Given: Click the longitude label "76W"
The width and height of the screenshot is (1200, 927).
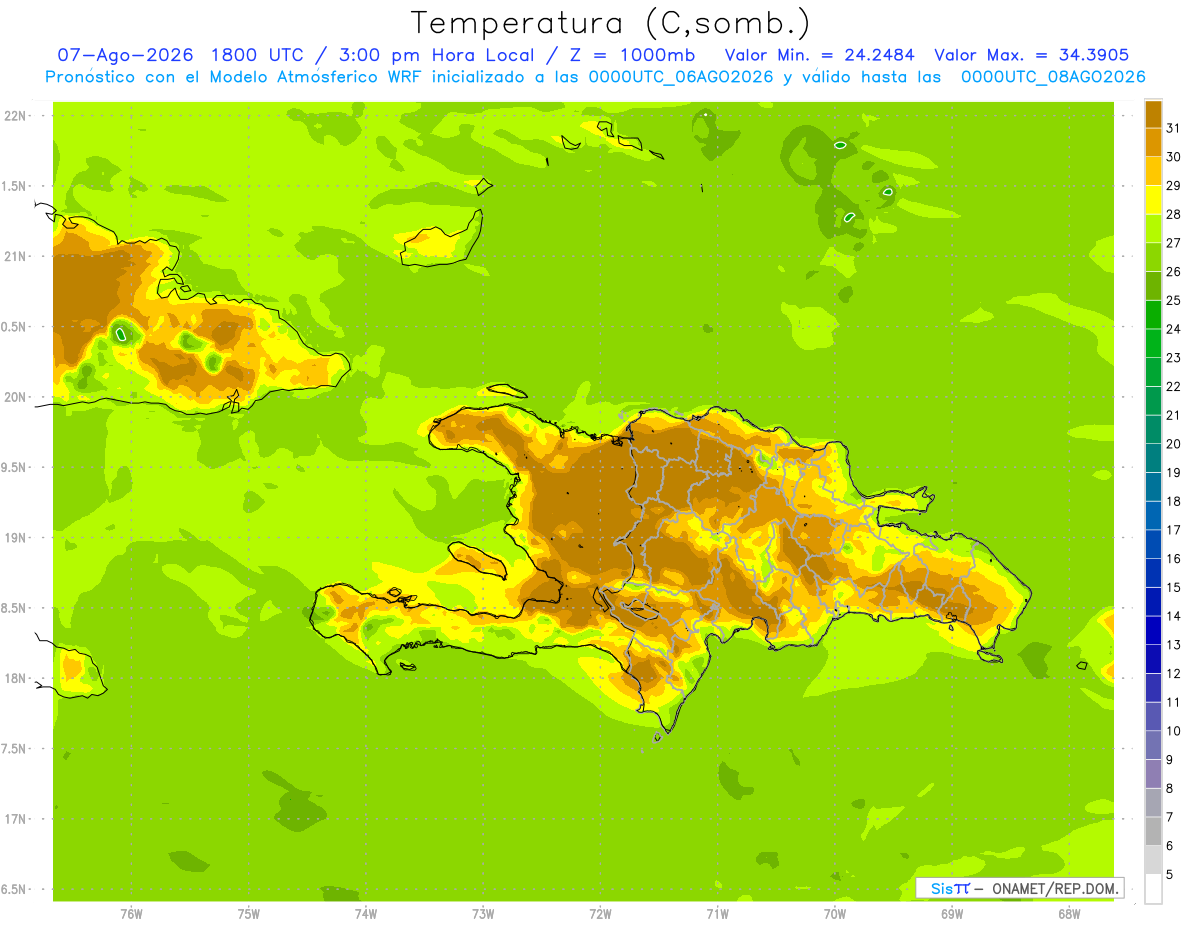Looking at the screenshot, I should (131, 914).
